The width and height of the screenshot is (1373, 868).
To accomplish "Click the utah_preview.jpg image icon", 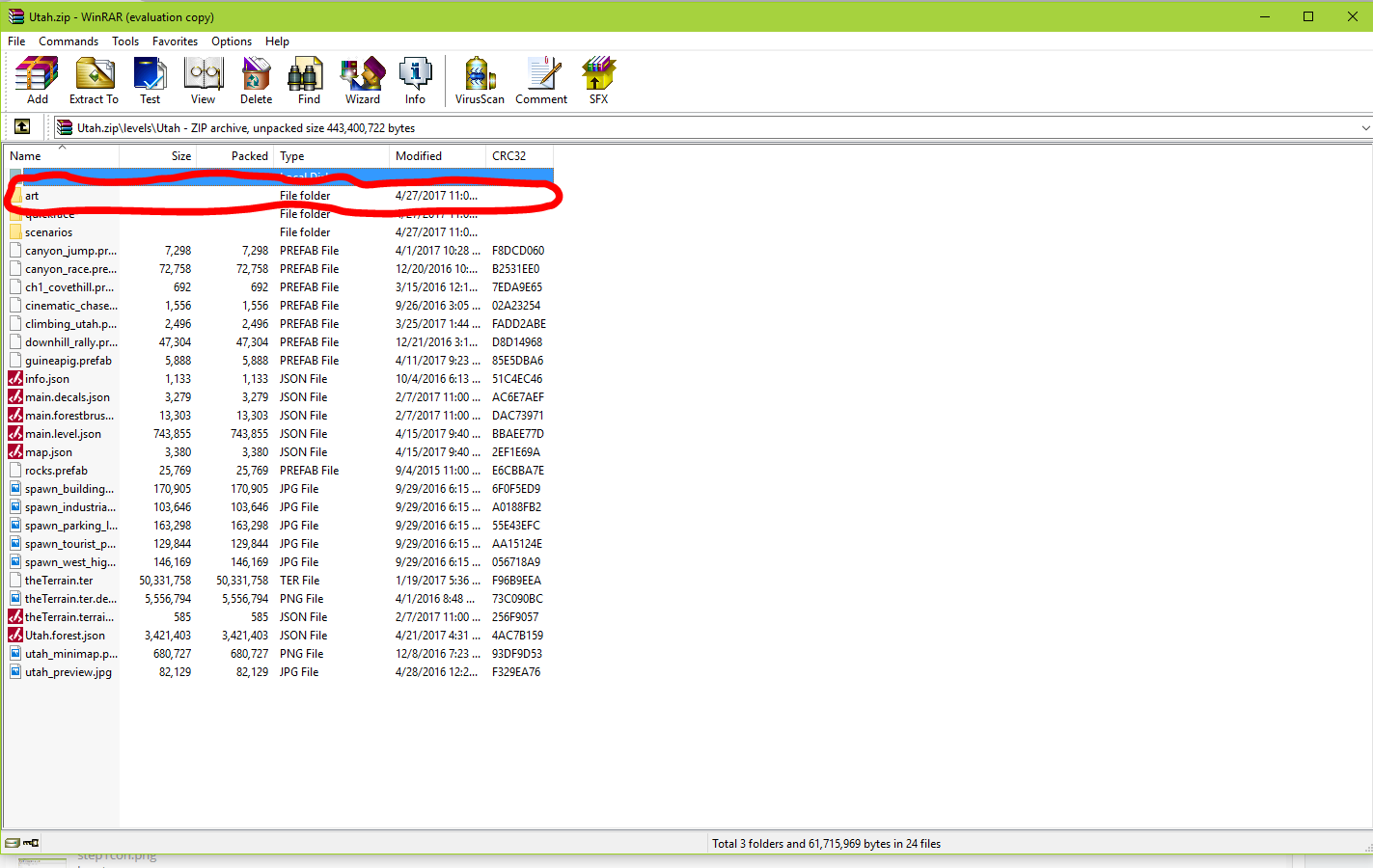I will (x=15, y=672).
